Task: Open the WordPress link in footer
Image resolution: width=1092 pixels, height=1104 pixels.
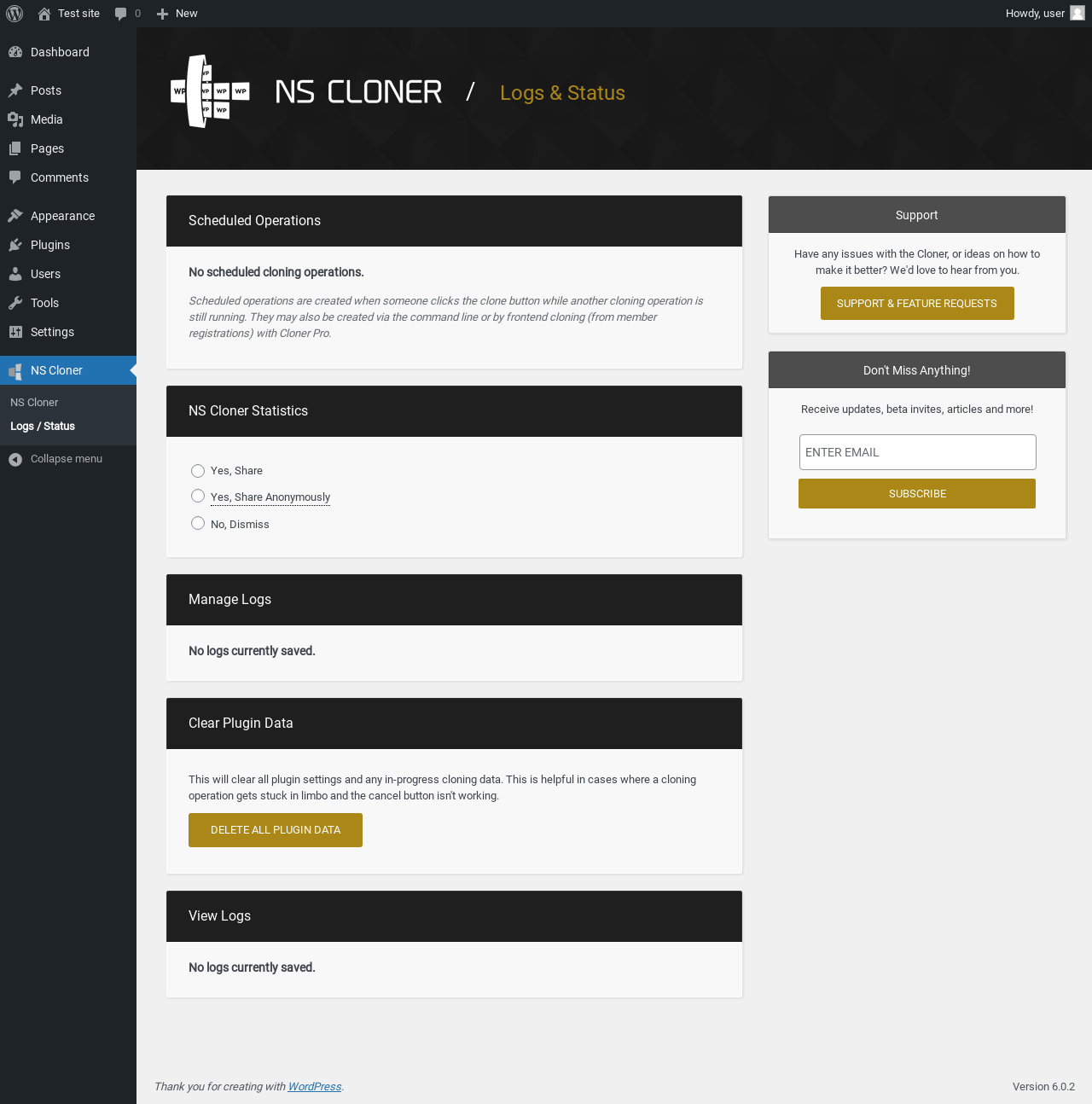Action: (x=315, y=1086)
